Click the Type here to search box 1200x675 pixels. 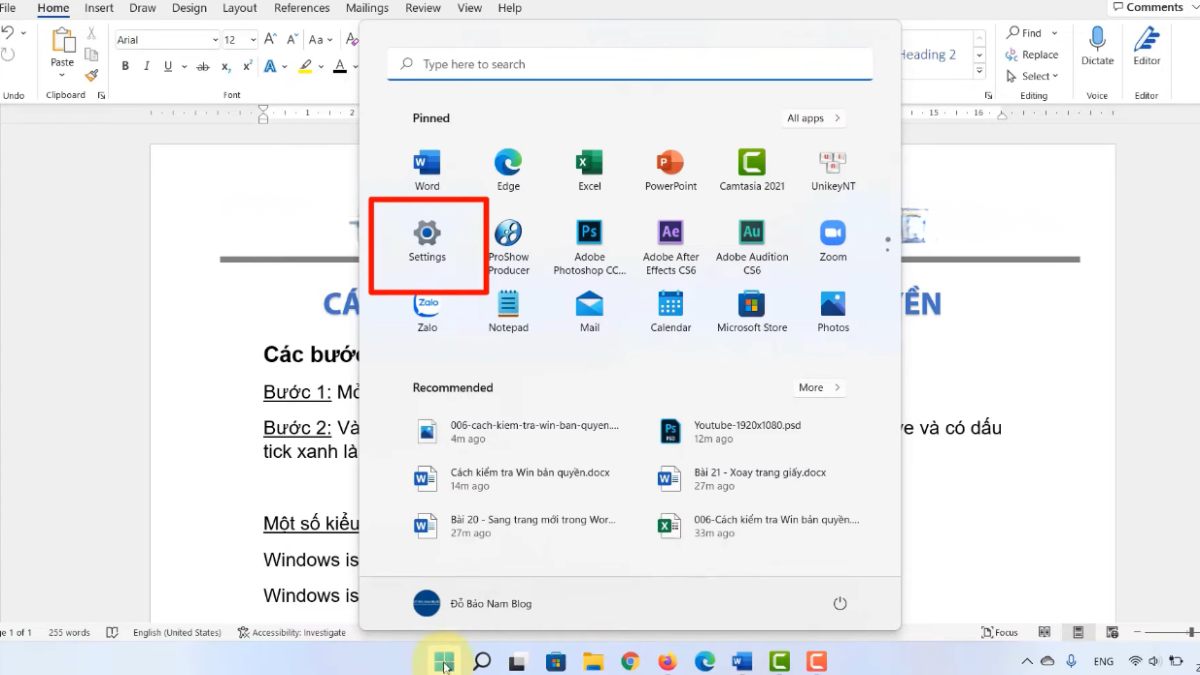tap(630, 64)
